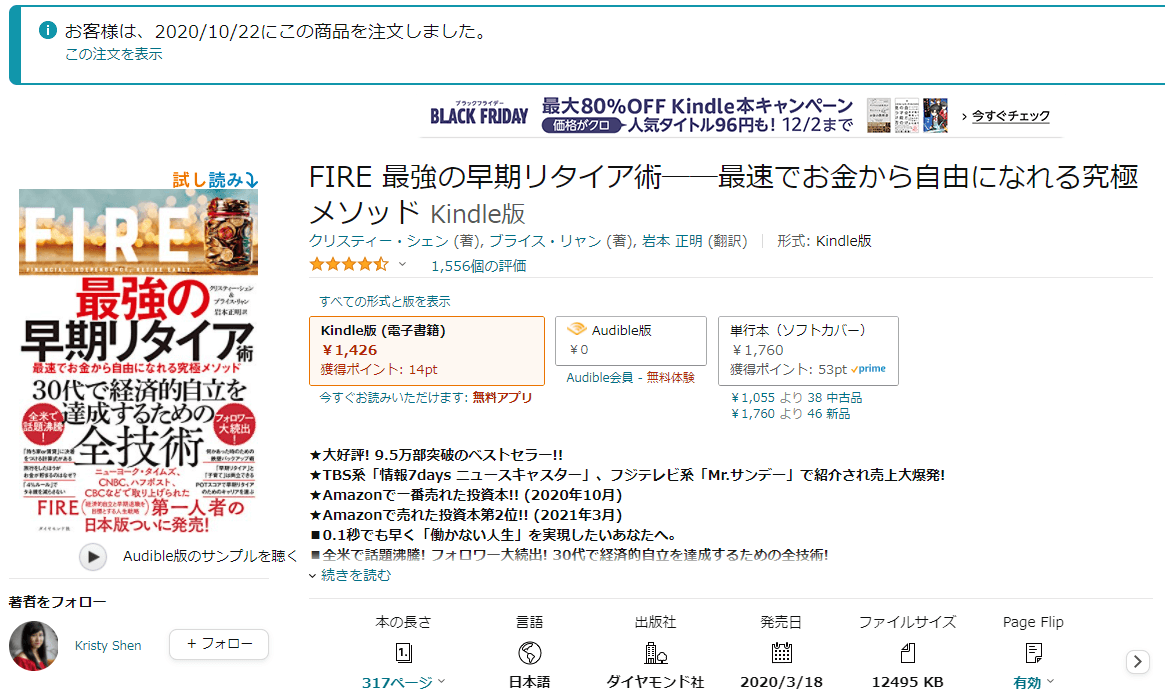Open author クリスティー・シェン link
This screenshot has width=1165, height=698.
(379, 241)
